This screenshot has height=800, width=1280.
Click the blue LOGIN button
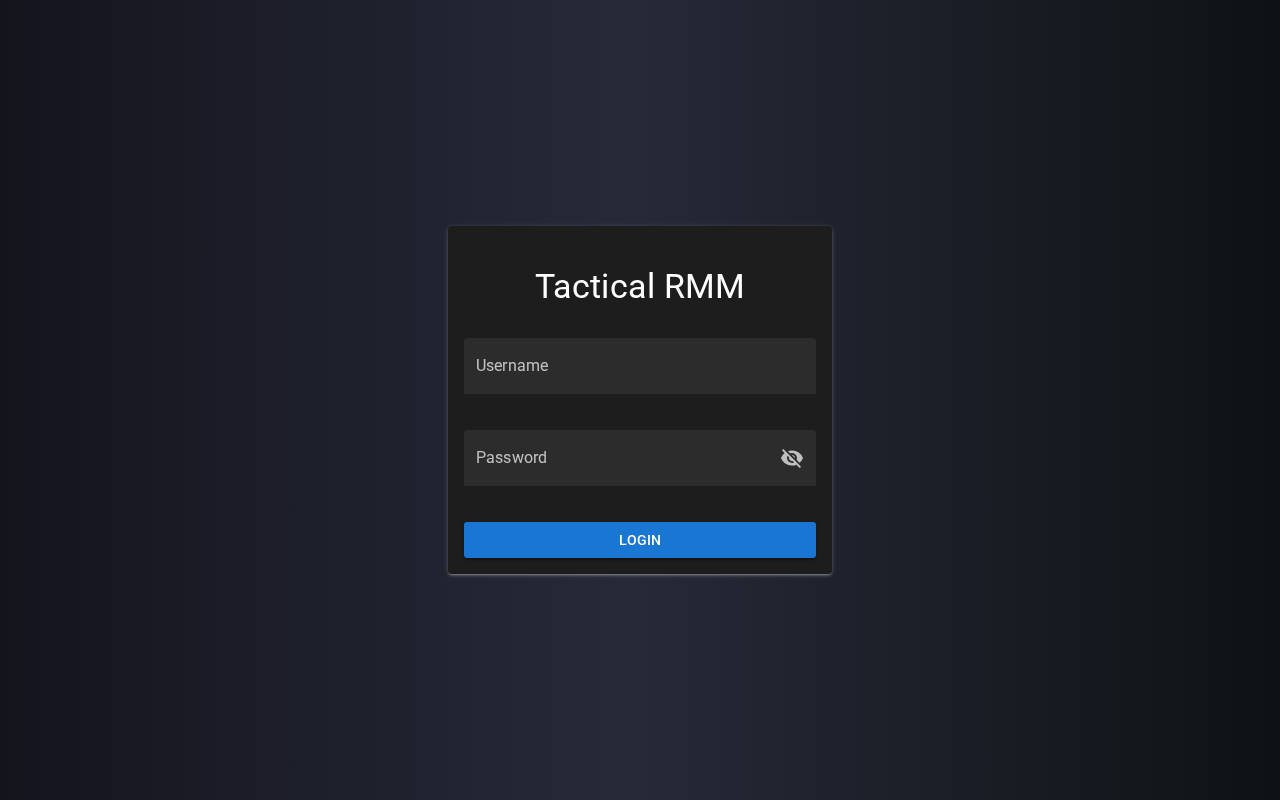[x=640, y=540]
